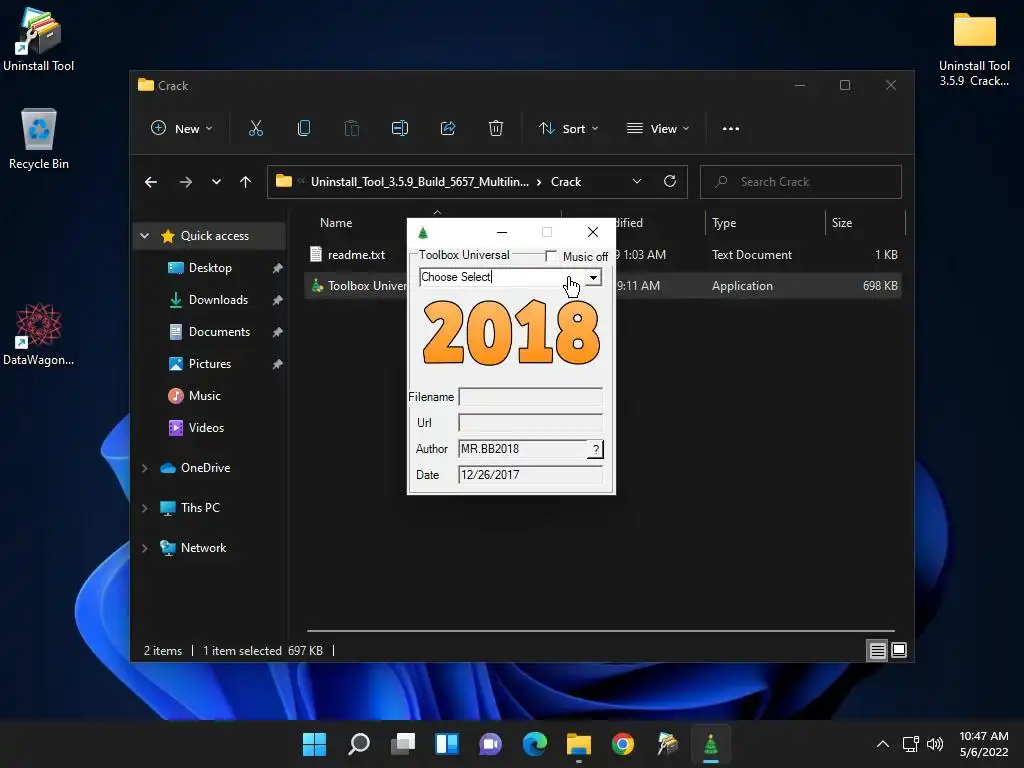1024x768 pixels.
Task: Open the Sort dropdown menu
Action: pyautogui.click(x=568, y=129)
